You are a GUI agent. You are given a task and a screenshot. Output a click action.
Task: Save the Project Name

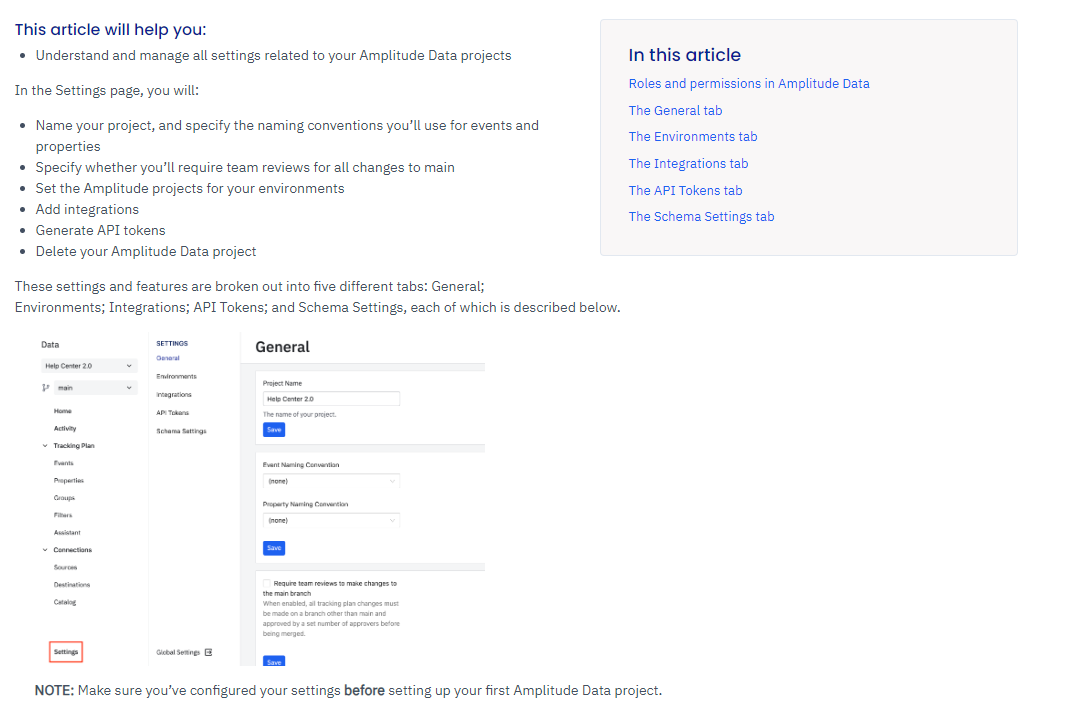click(x=274, y=430)
